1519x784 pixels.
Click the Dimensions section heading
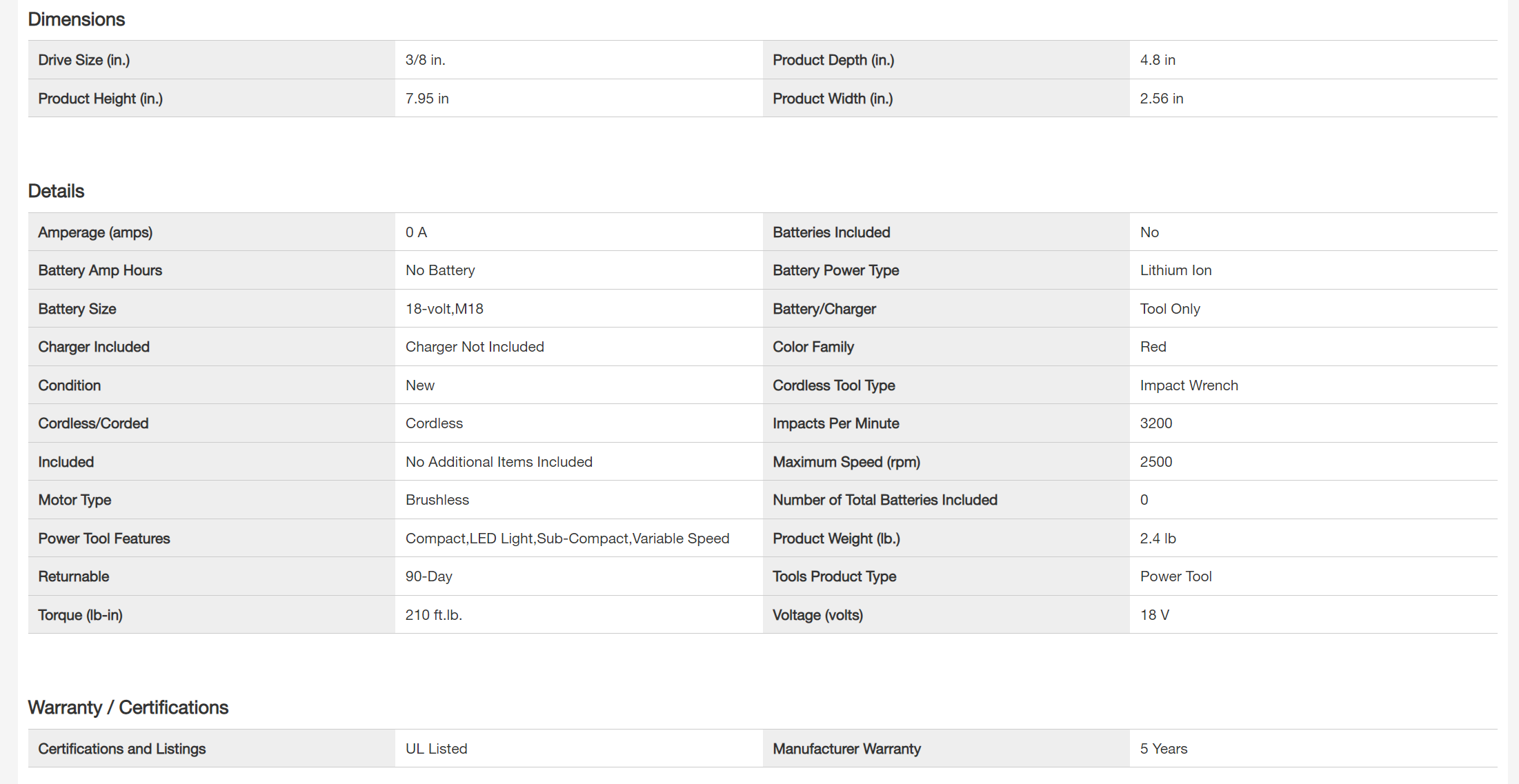76,19
